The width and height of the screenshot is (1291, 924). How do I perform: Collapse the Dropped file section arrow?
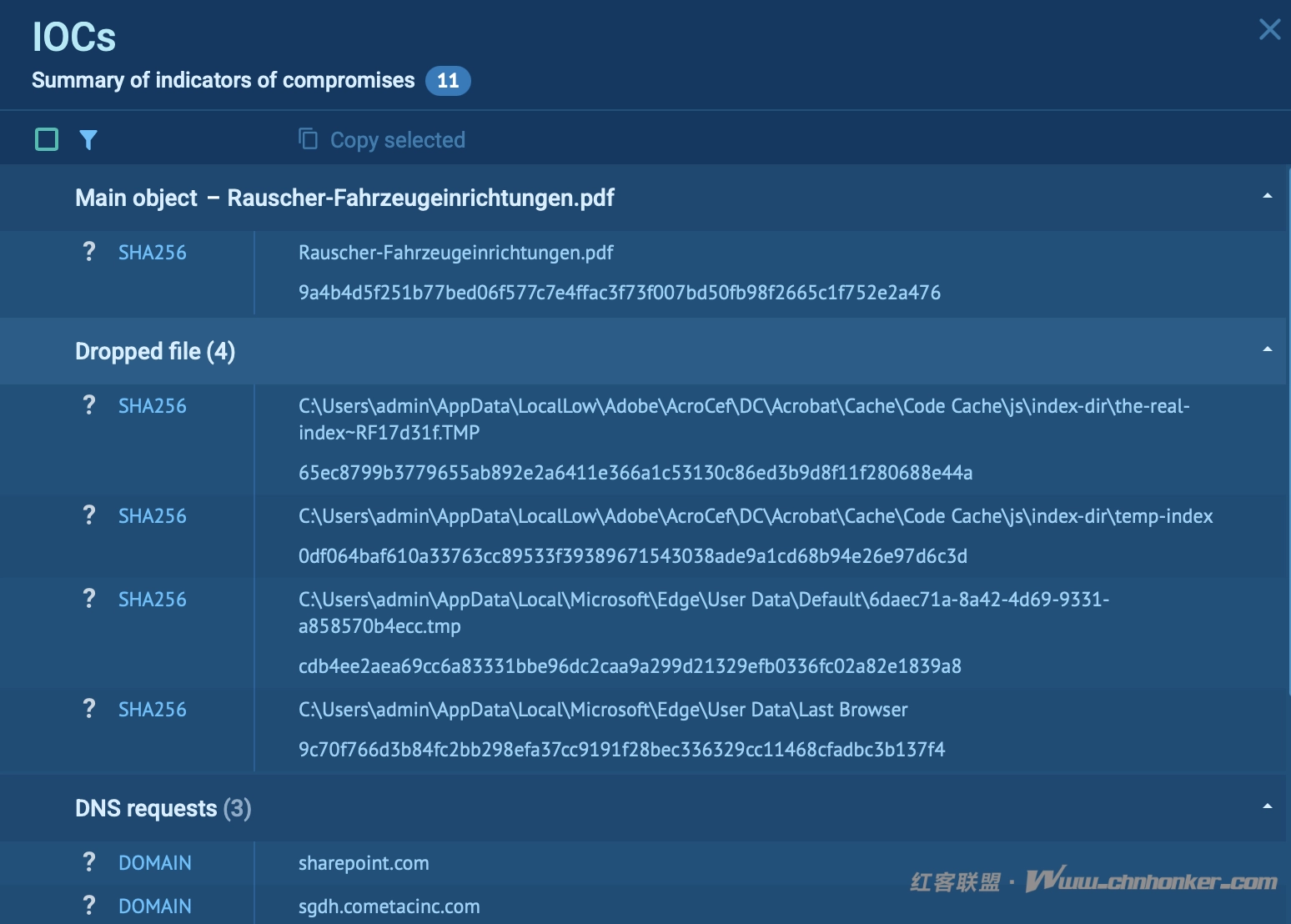click(1267, 350)
